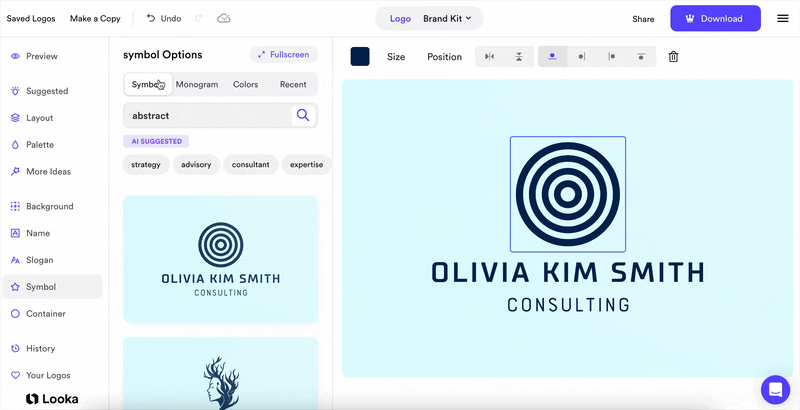Expand the Brand Kit dropdown
The height and width of the screenshot is (410, 800).
coord(446,19)
